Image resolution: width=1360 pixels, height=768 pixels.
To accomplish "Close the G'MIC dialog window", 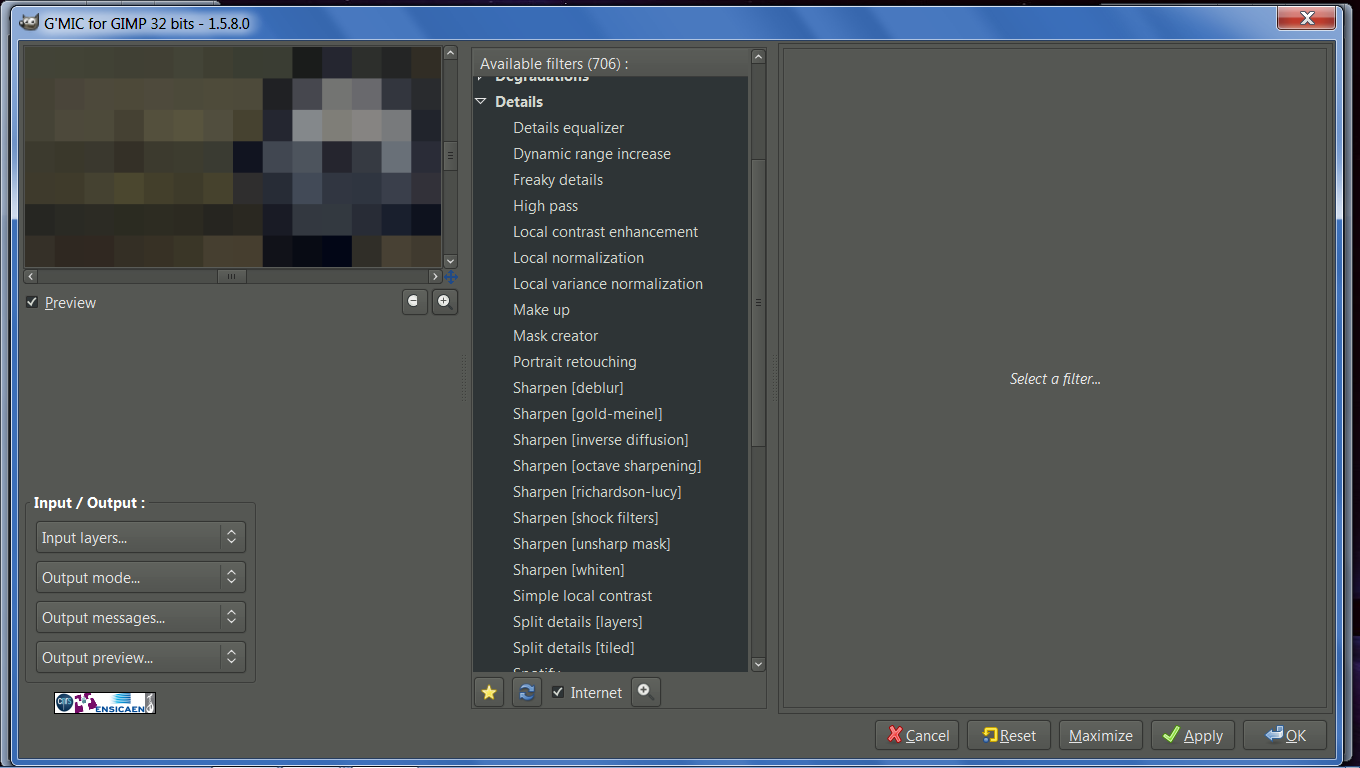I will pos(1308,17).
